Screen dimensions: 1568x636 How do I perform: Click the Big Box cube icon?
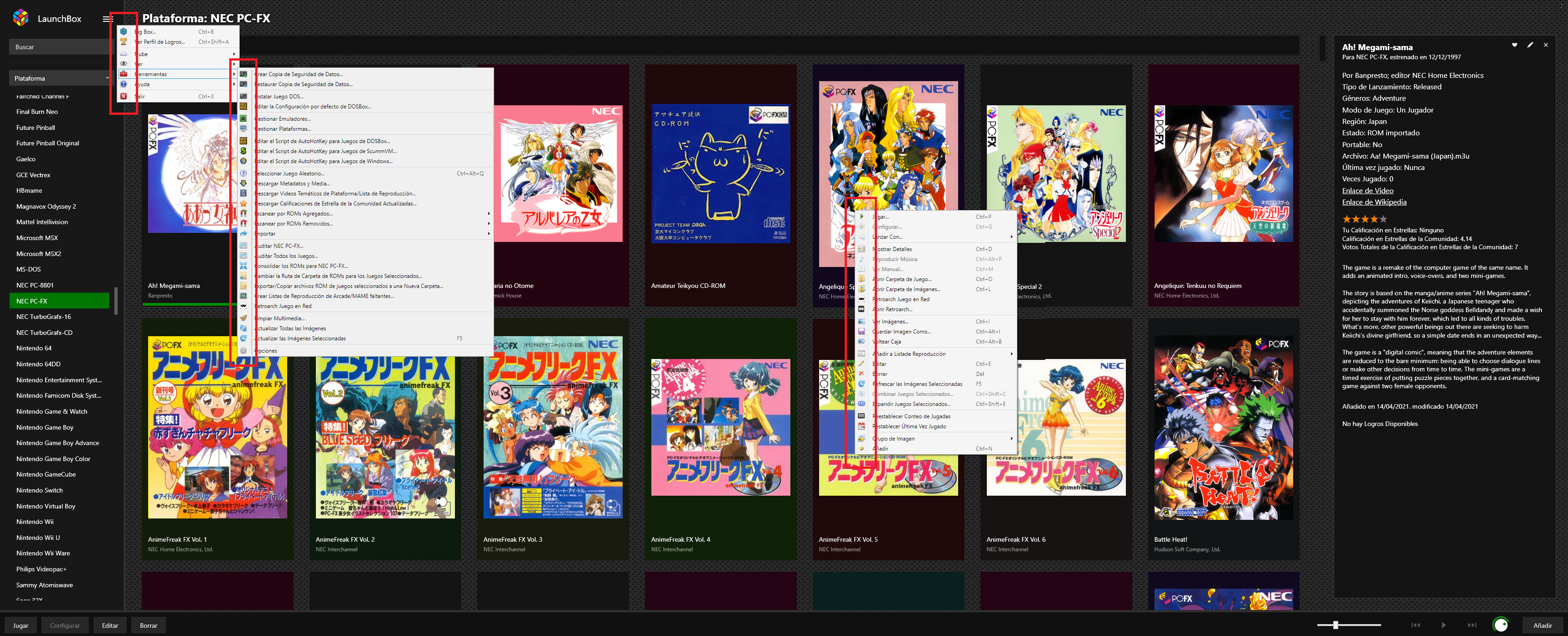[124, 31]
